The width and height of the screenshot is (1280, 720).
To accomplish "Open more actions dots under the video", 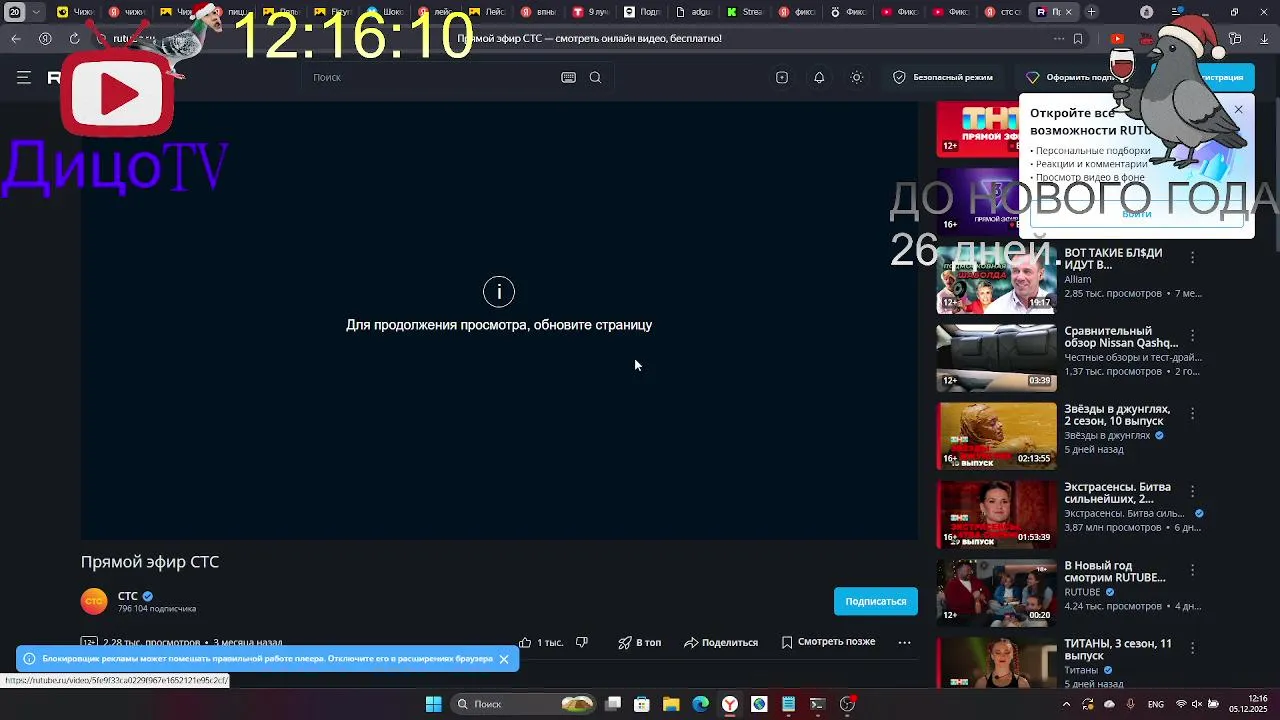I will tap(904, 642).
